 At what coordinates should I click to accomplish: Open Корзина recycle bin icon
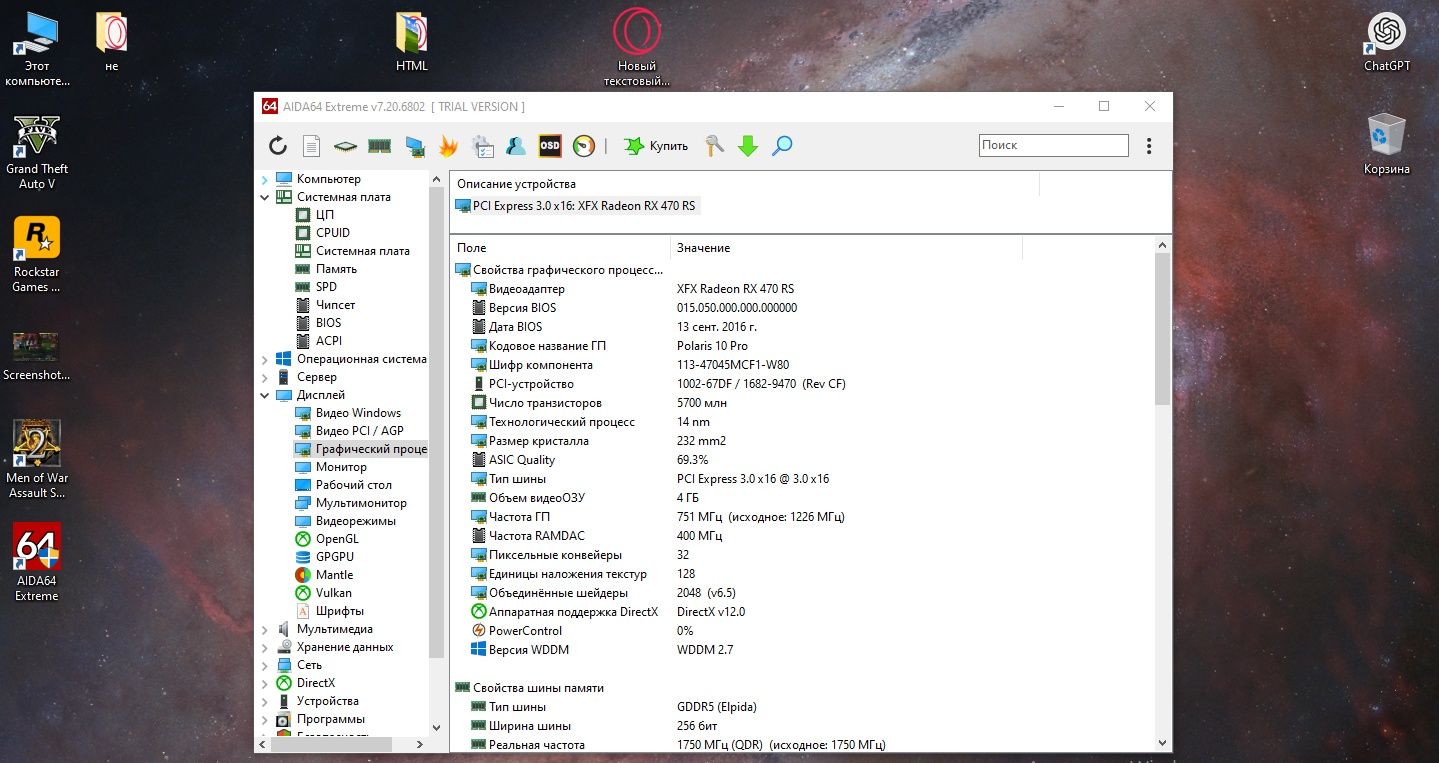(1387, 145)
